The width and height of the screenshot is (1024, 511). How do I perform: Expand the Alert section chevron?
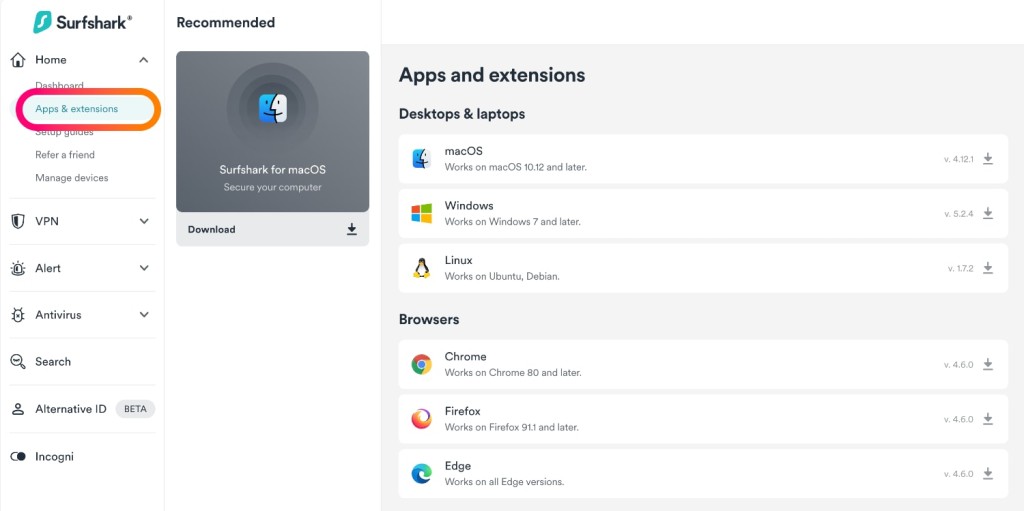click(144, 268)
